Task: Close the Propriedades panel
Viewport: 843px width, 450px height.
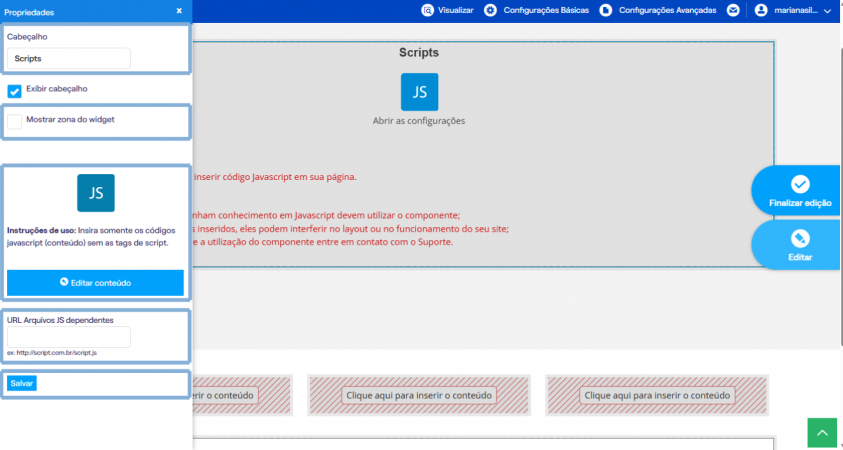Action: point(179,11)
